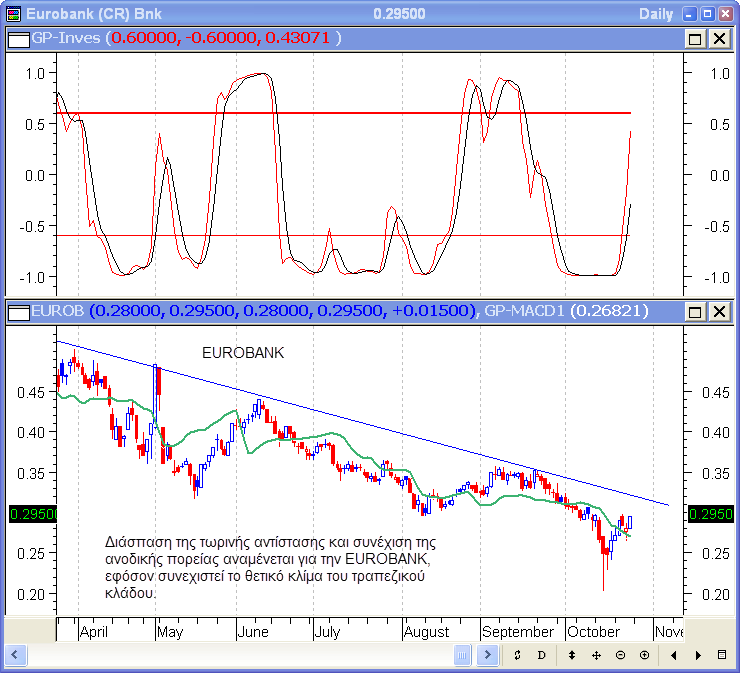Viewport: 740px width, 673px height.
Task: Open the GP-Inves pane menu icon
Action: [x=17, y=38]
